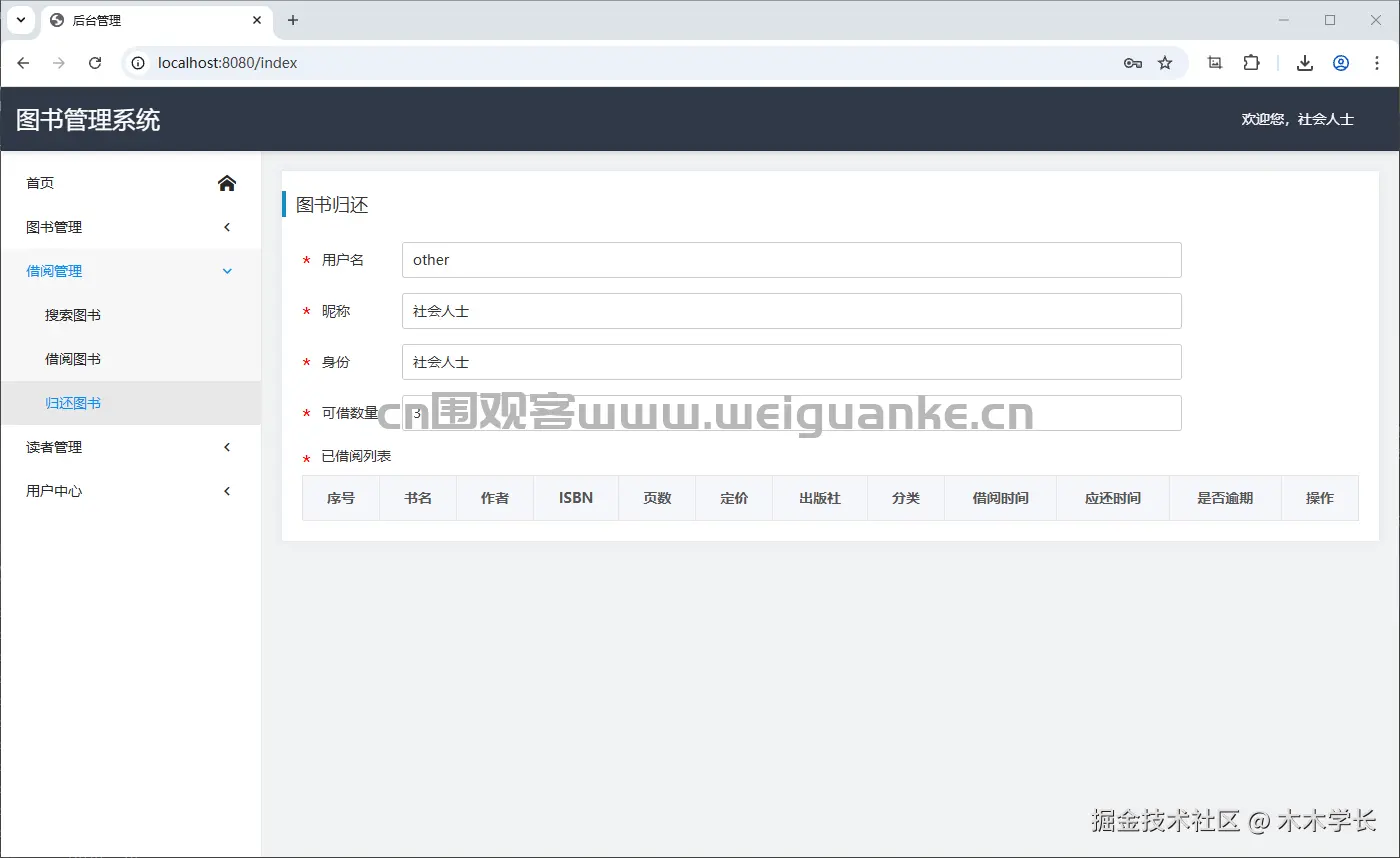Open the downloads icon
This screenshot has height=858, width=1400.
click(1304, 63)
